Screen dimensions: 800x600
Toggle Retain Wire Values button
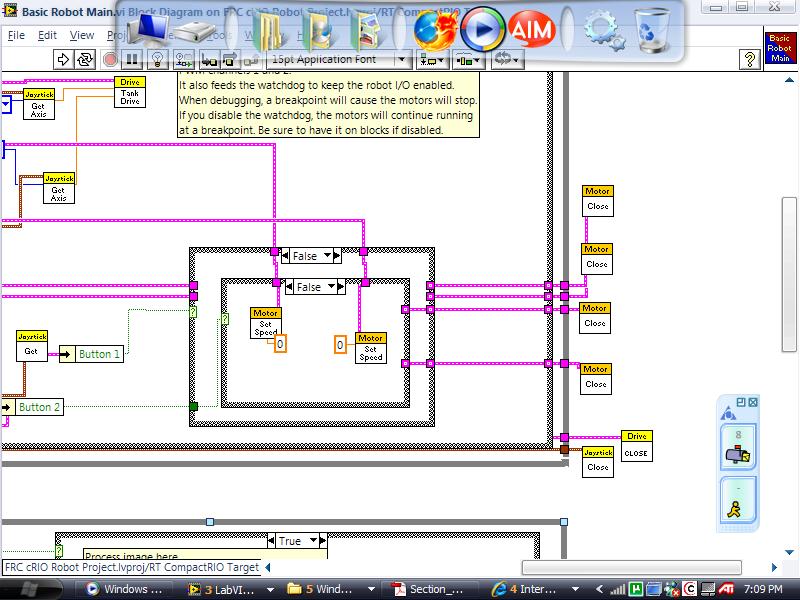(184, 60)
